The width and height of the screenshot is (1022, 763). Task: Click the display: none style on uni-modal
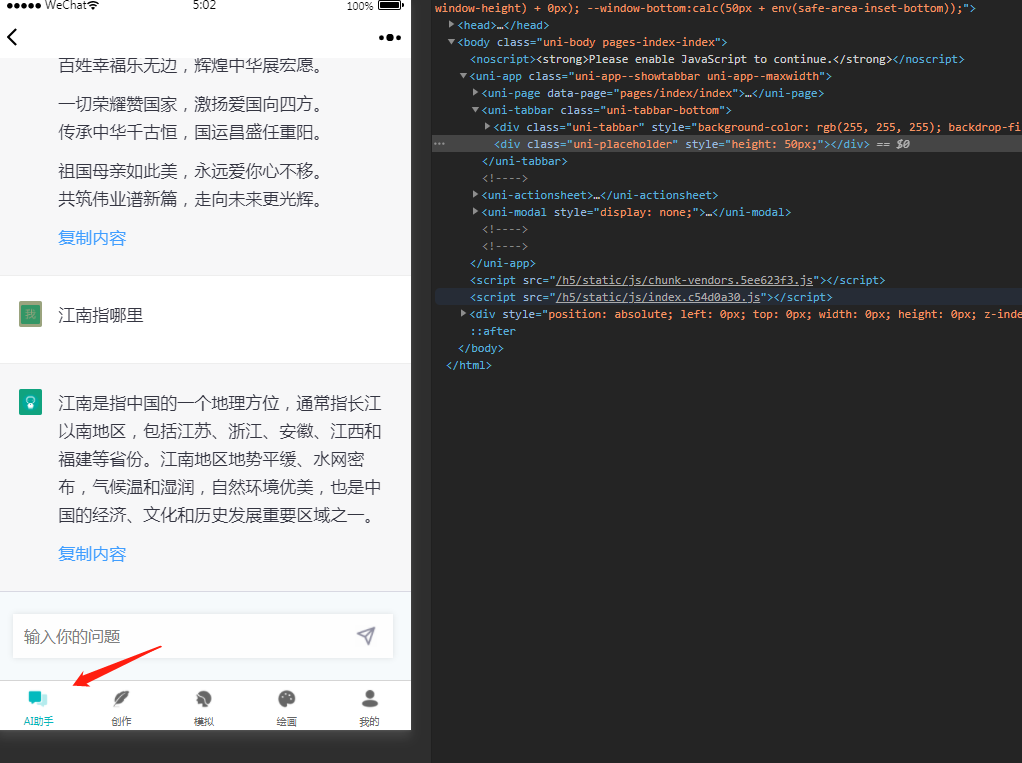point(645,212)
